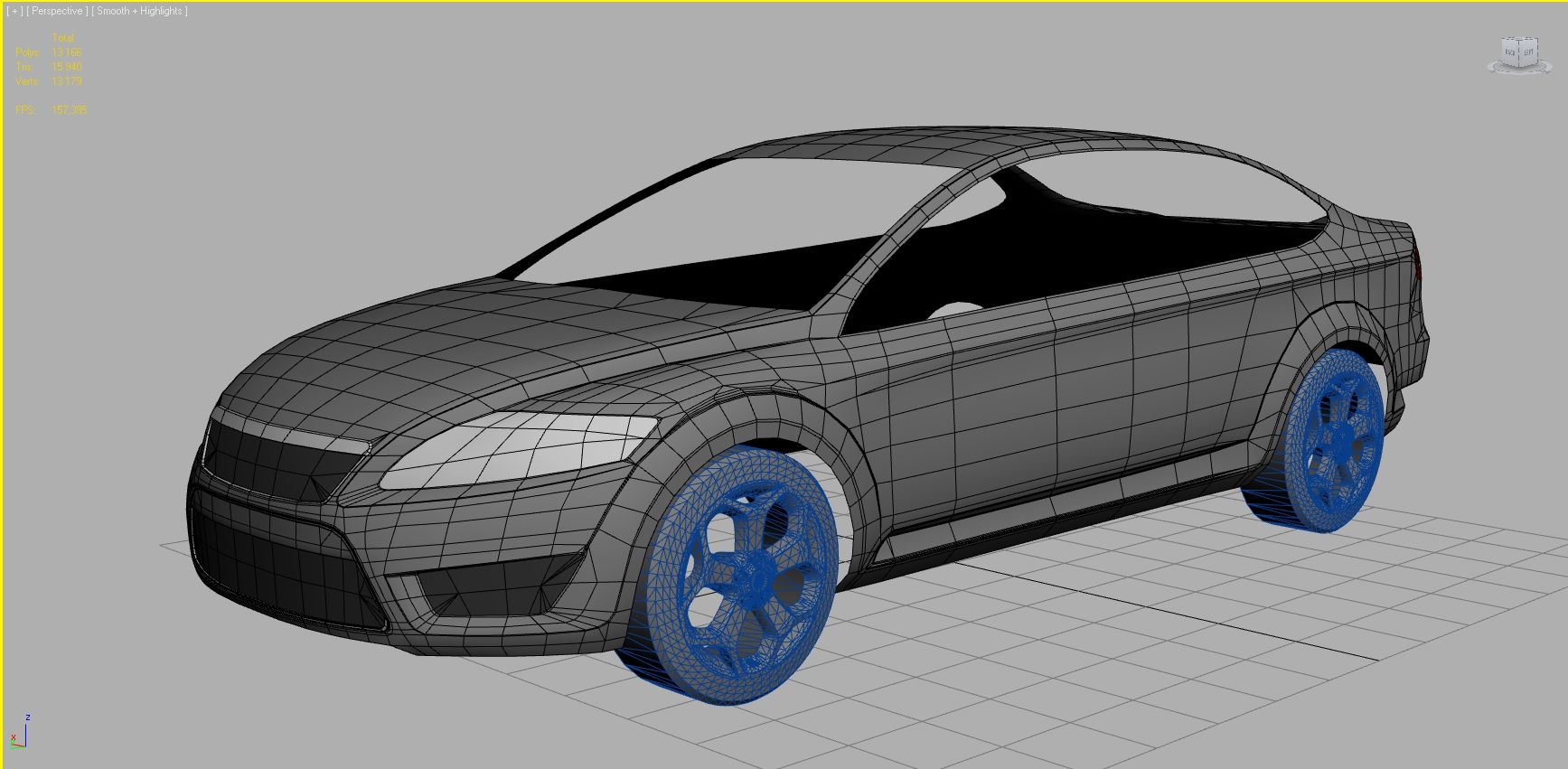Open the [+] general viewport menu
1568x769 pixels.
pos(14,11)
